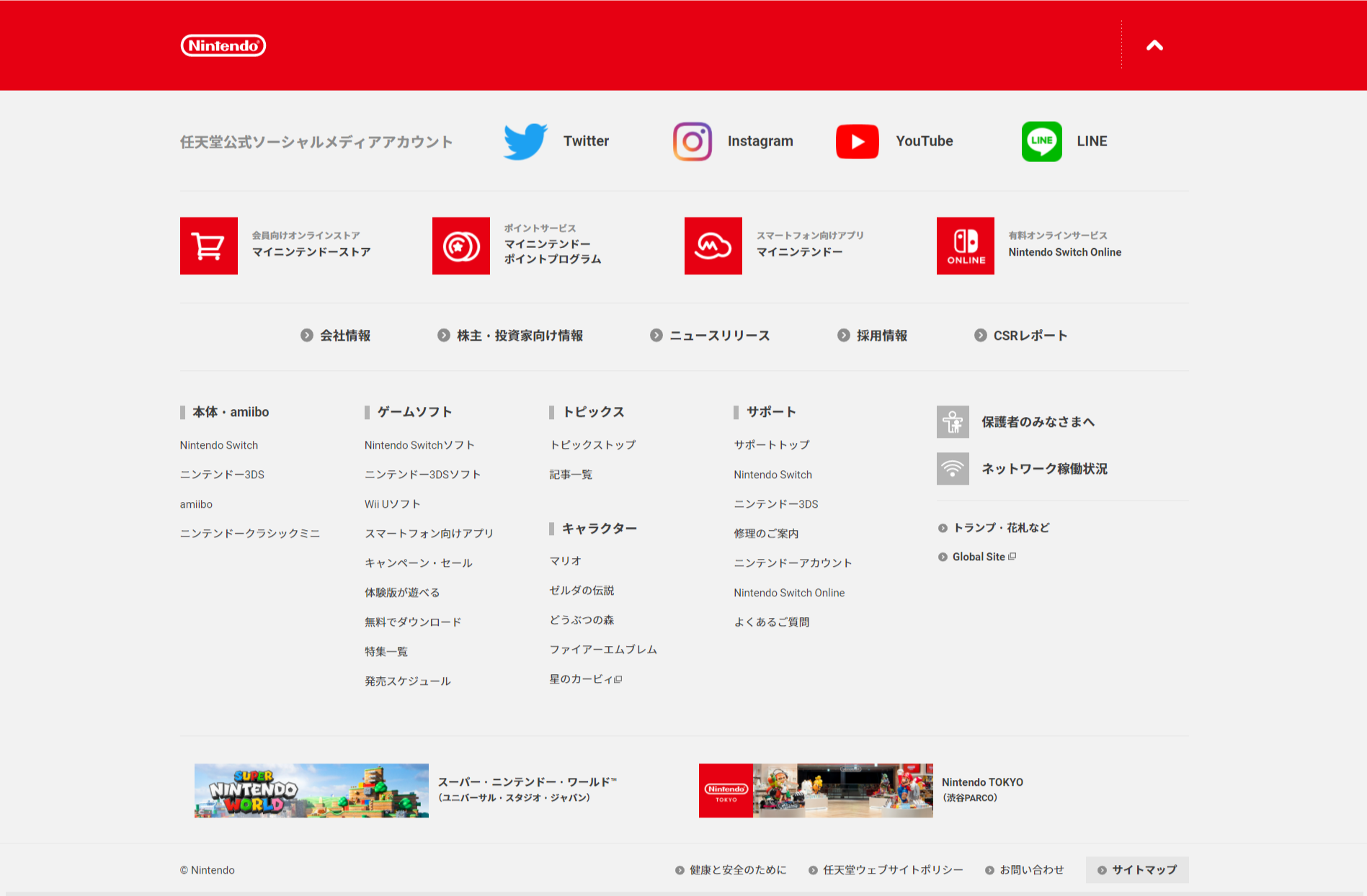
Task: Click arrow icon beside 任天堂ウェブサイトポリシー
Action: click(x=813, y=870)
